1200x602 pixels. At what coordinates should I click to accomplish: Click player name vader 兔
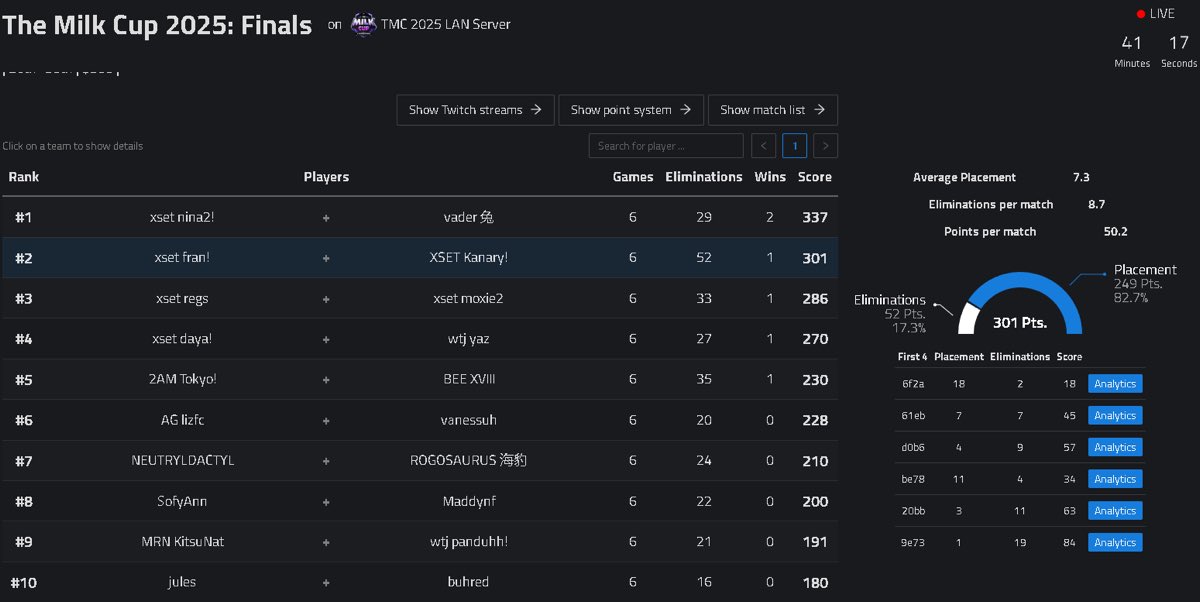pyautogui.click(x=468, y=217)
